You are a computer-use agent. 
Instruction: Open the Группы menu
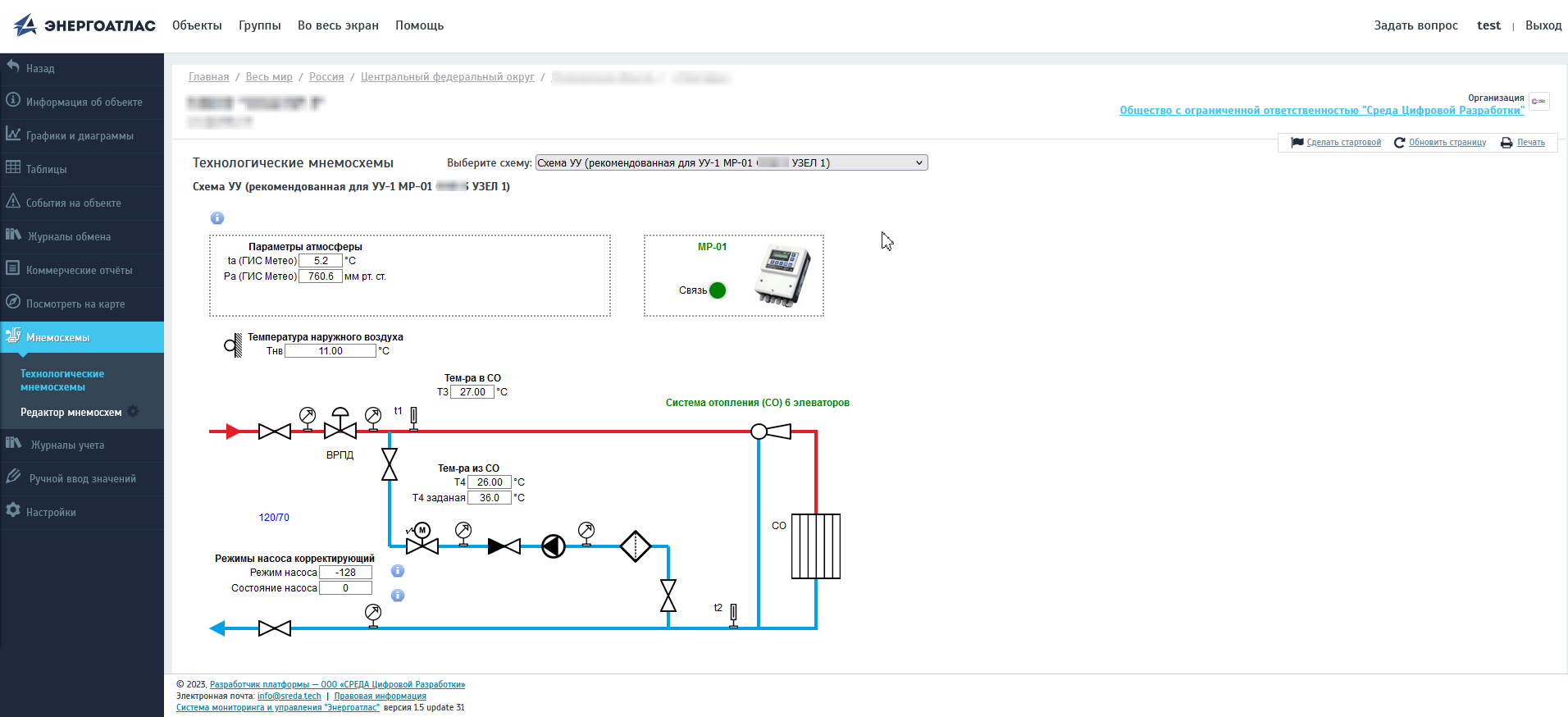pyautogui.click(x=260, y=25)
